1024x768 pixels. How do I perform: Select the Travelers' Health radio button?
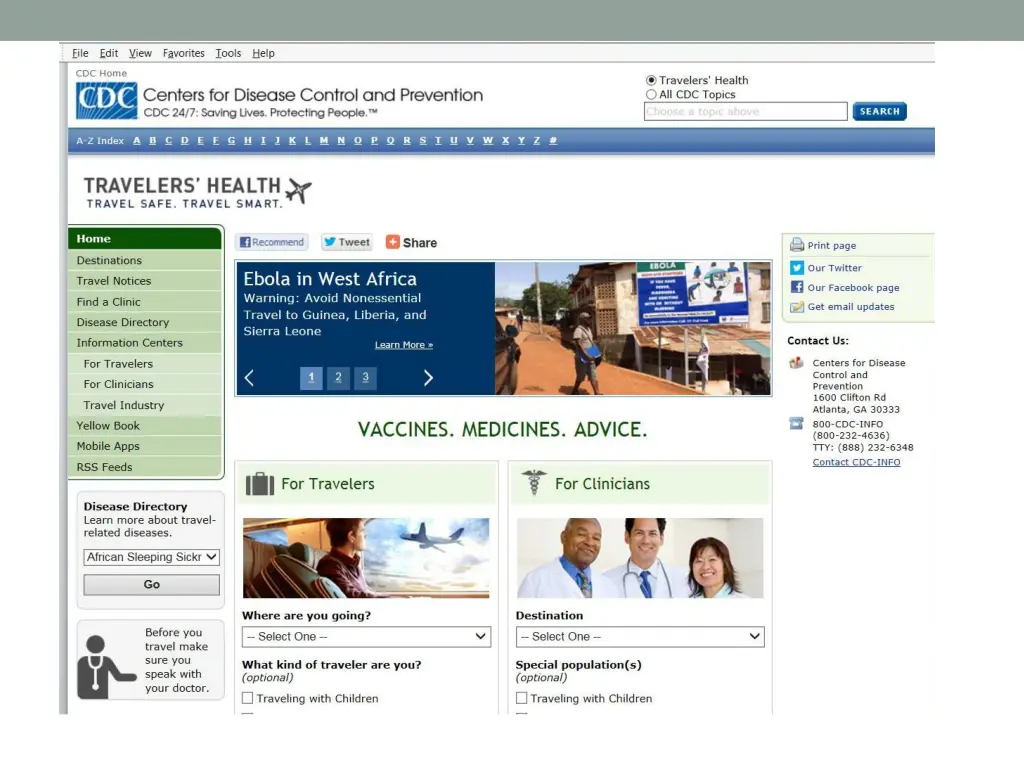click(x=651, y=80)
